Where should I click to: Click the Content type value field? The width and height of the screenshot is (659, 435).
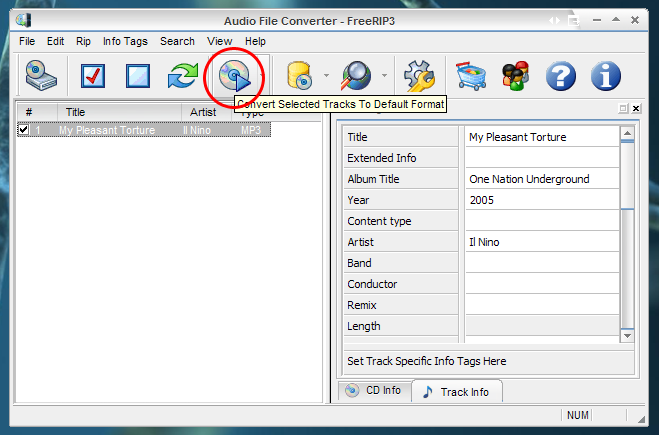point(542,221)
